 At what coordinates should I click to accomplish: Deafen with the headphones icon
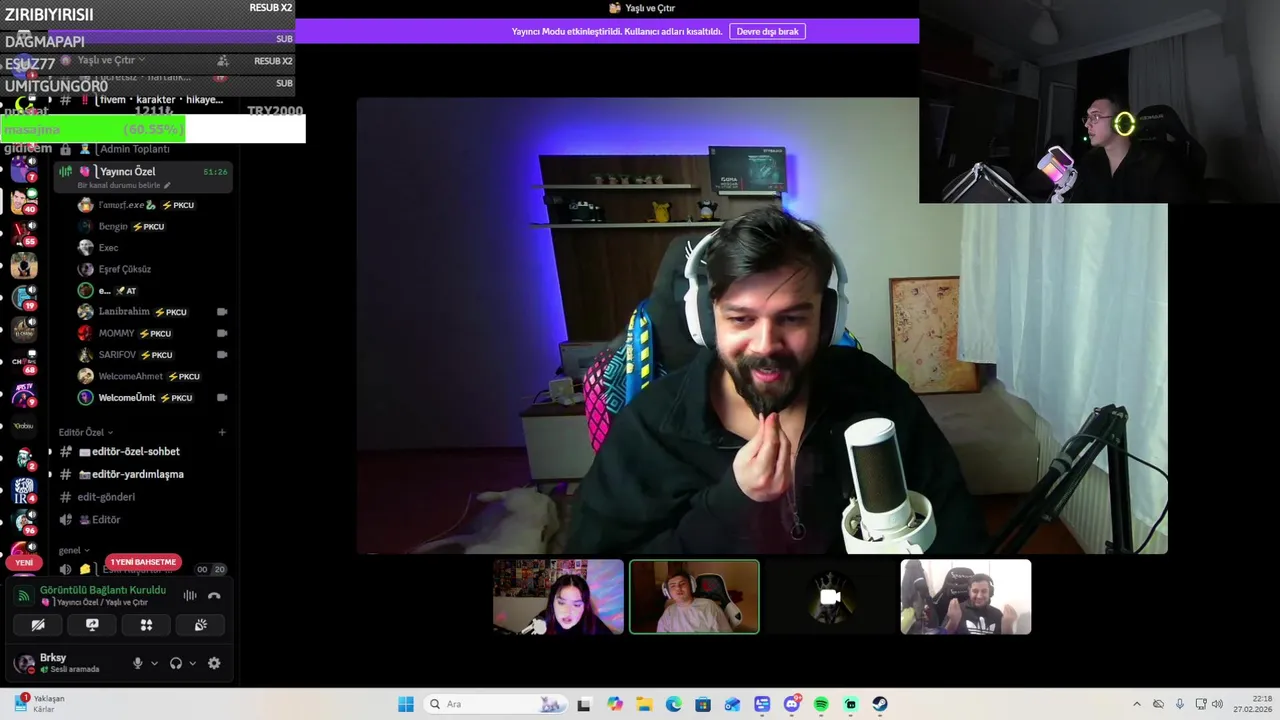(x=176, y=663)
